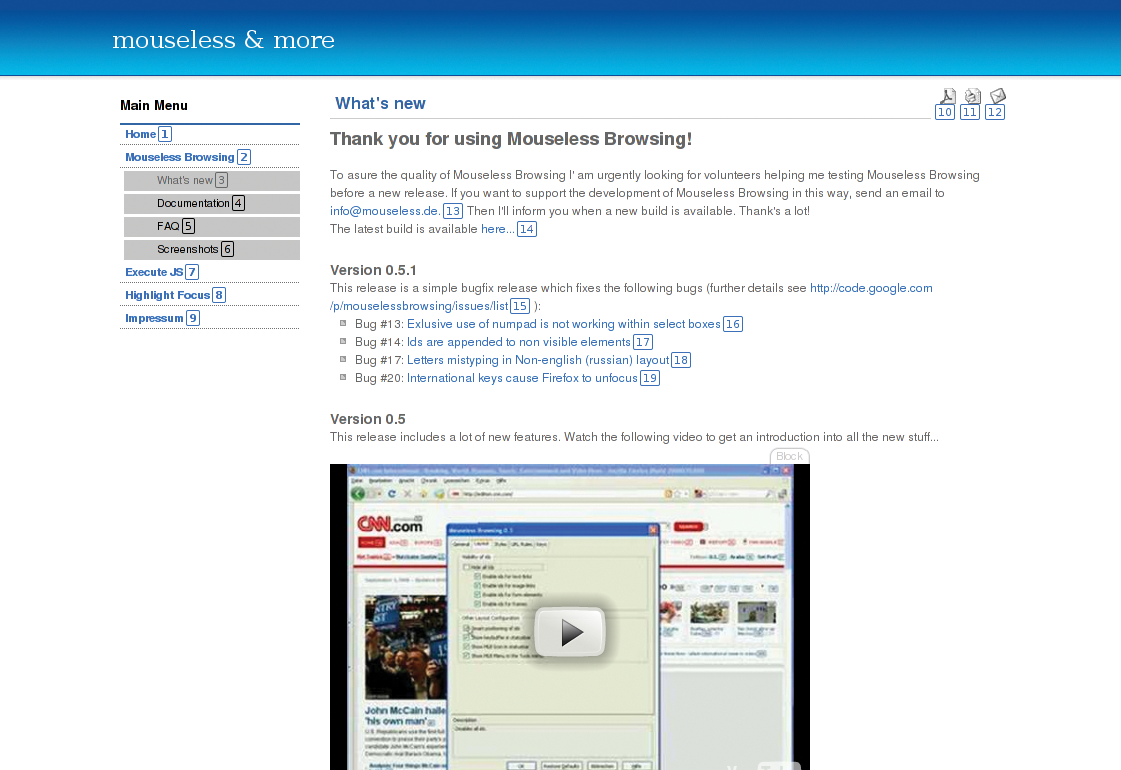The image size is (1121, 770).
Task: Open the Impressum menu item
Action: click(x=154, y=318)
